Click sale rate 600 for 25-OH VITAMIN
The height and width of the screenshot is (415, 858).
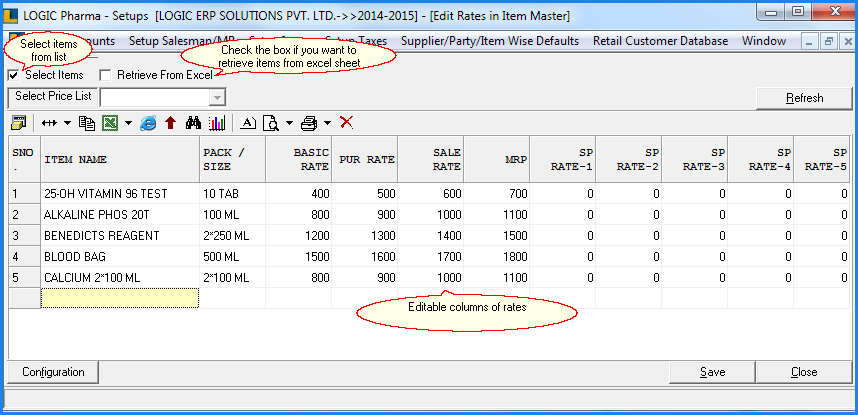pyautogui.click(x=431, y=194)
